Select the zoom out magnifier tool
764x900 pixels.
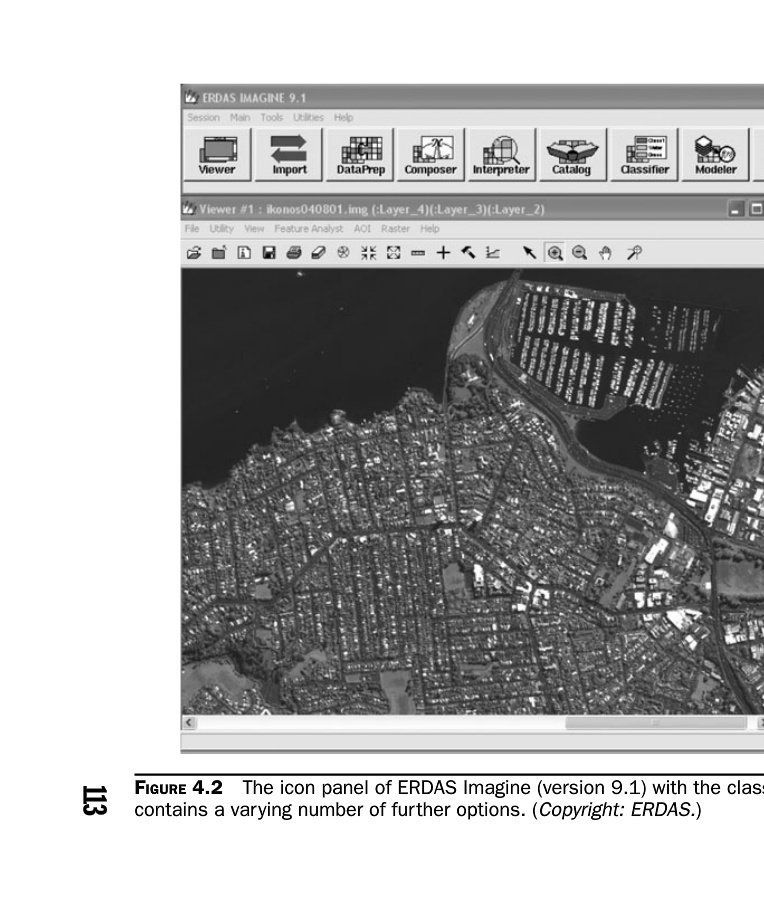pos(580,254)
